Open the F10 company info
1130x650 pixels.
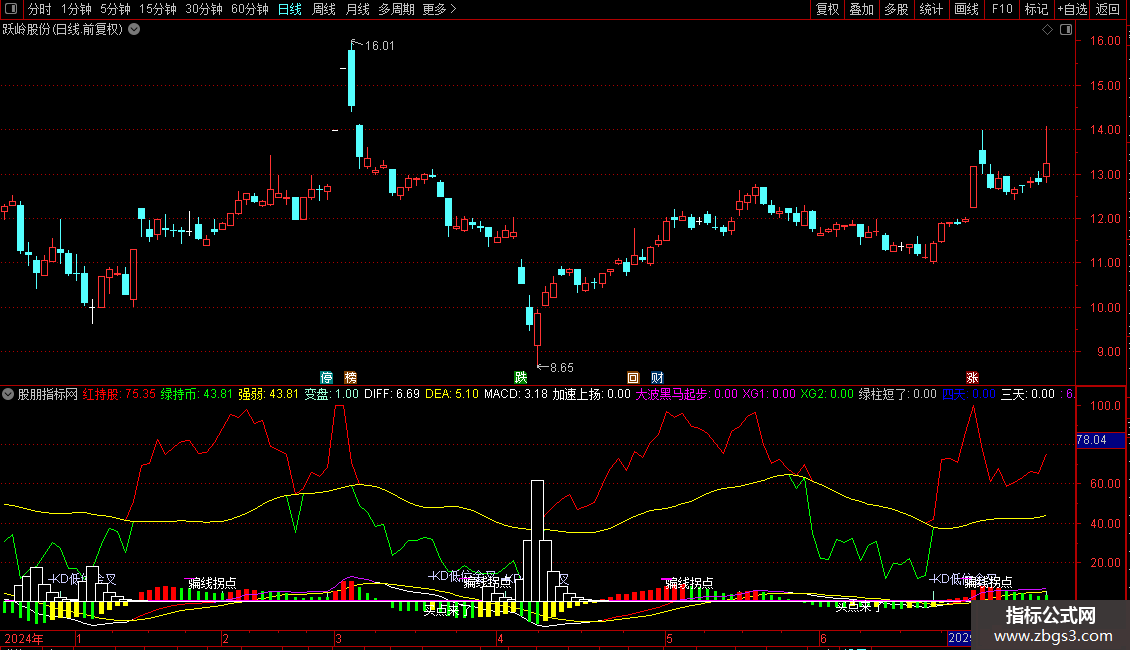coord(1002,9)
